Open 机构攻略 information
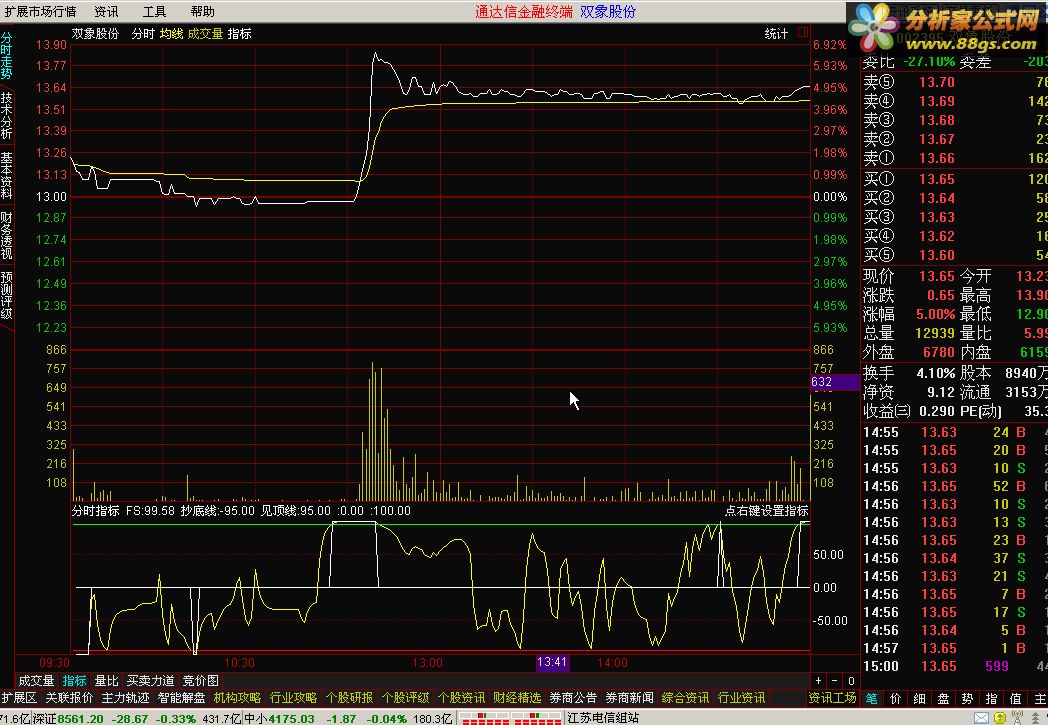The height and width of the screenshot is (725, 1048). tap(237, 698)
